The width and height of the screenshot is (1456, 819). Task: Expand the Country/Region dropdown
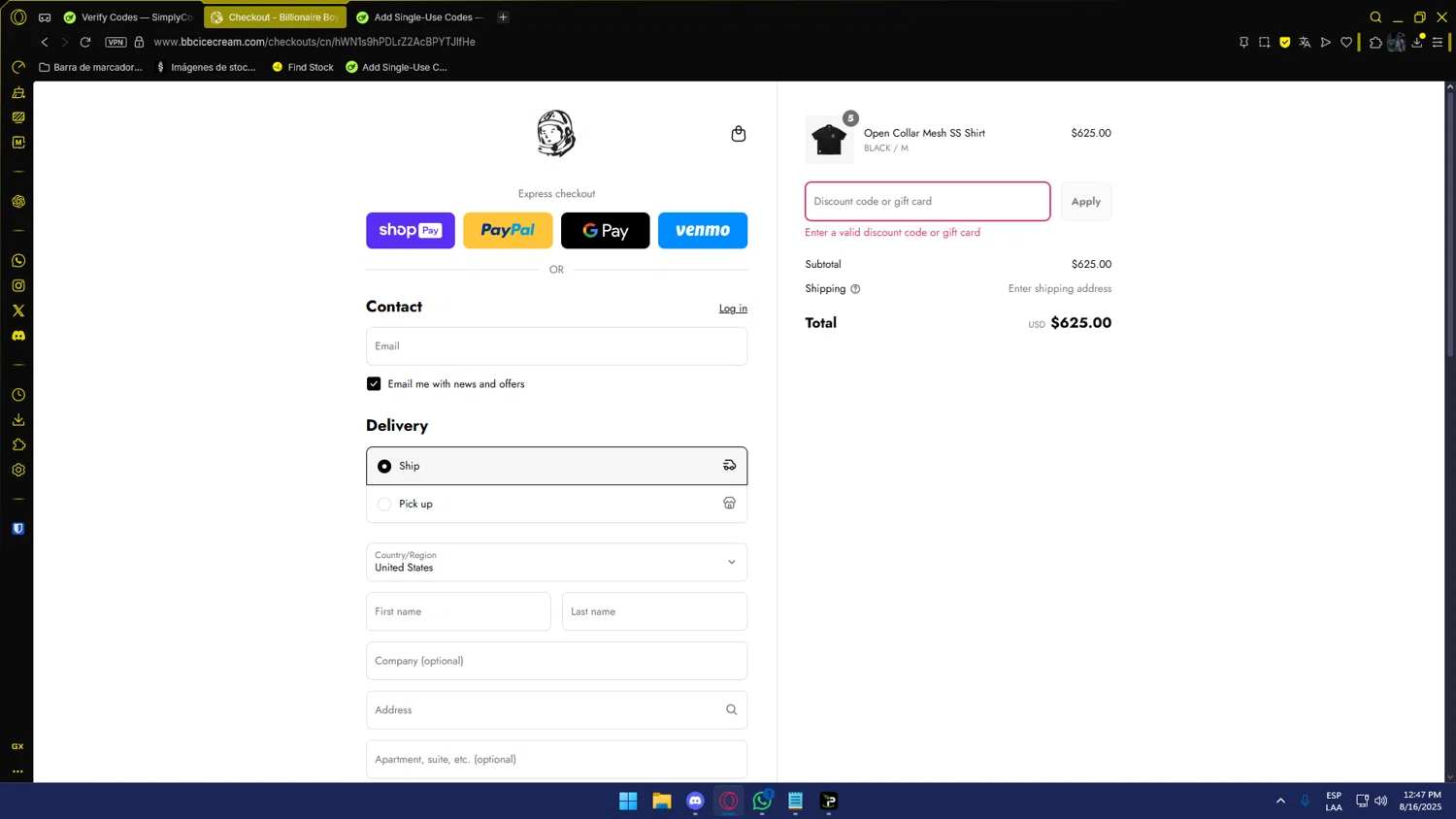(x=556, y=562)
